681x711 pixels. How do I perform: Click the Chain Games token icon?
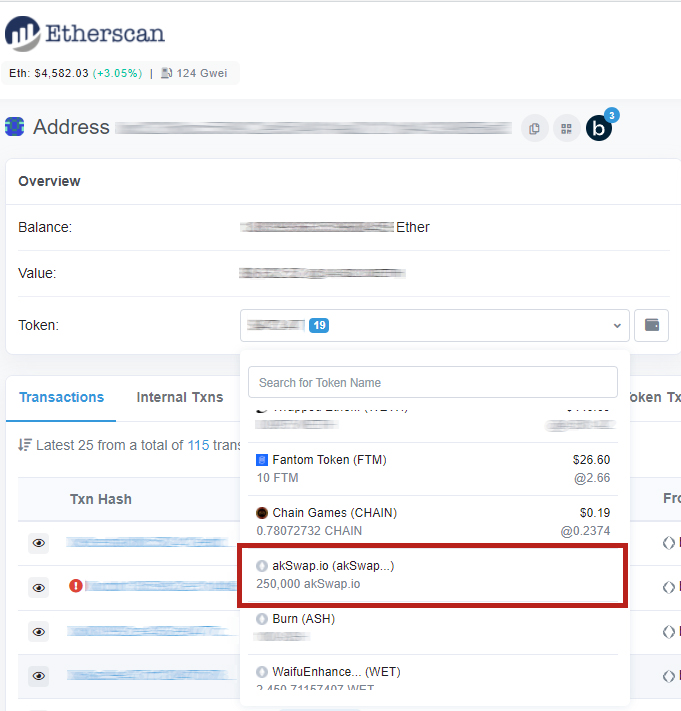pyautogui.click(x=262, y=513)
